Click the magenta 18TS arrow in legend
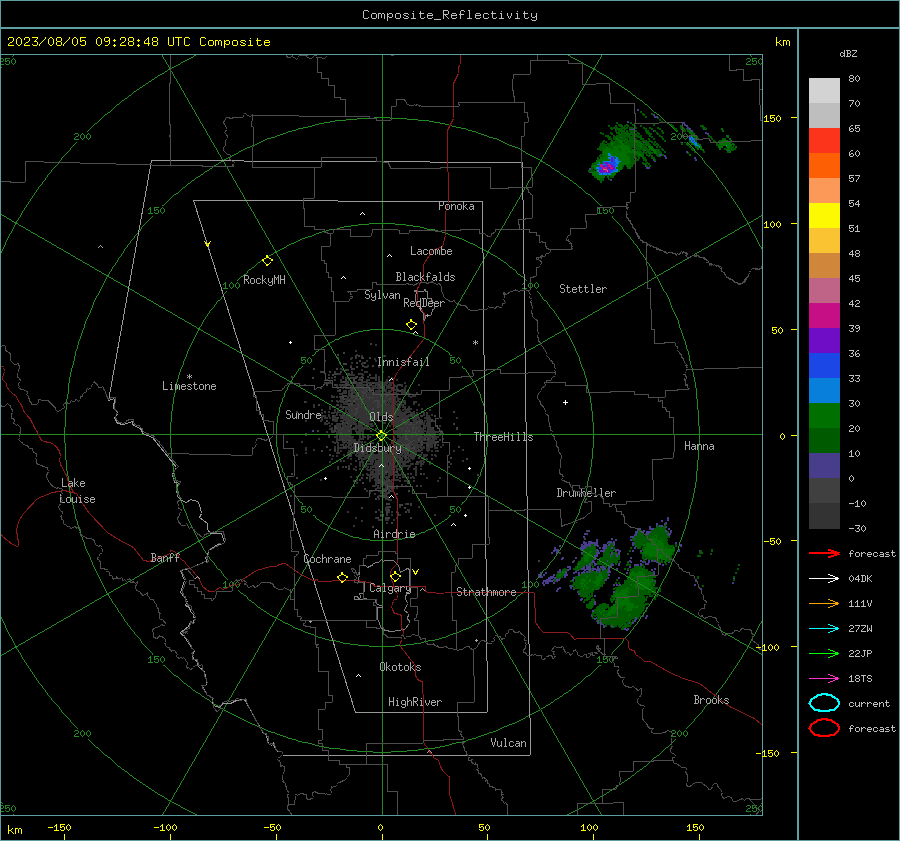Viewport: 900px width, 841px height. click(x=824, y=679)
